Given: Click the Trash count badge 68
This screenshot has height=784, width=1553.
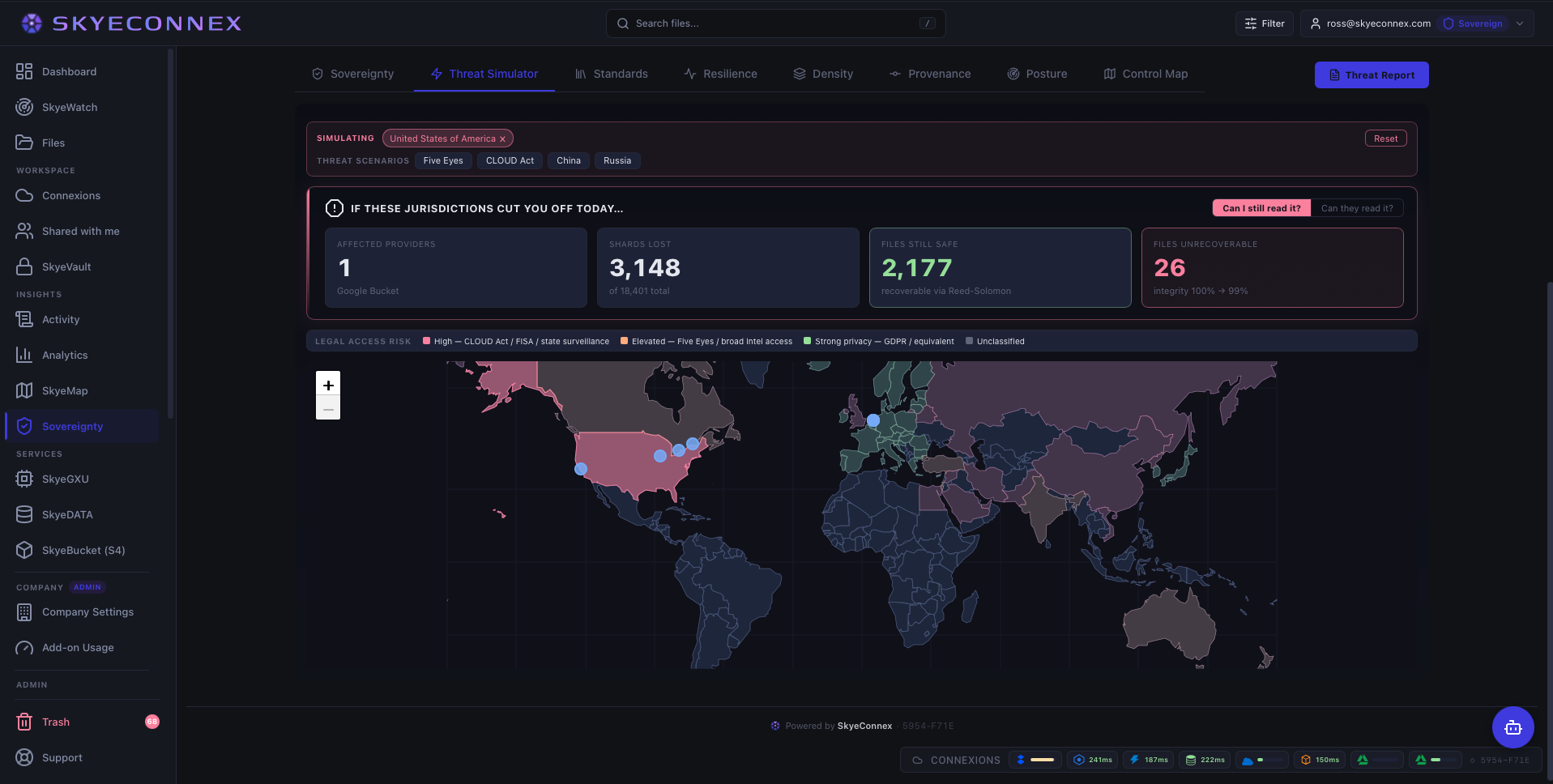Looking at the screenshot, I should 151,722.
